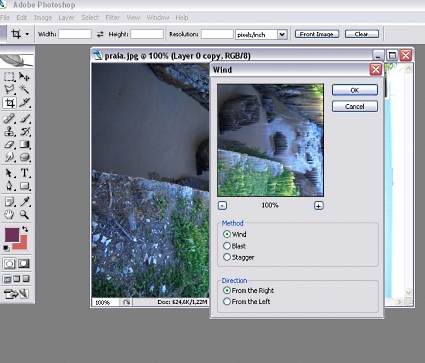Edit in Quick Mask Mode

(23, 264)
